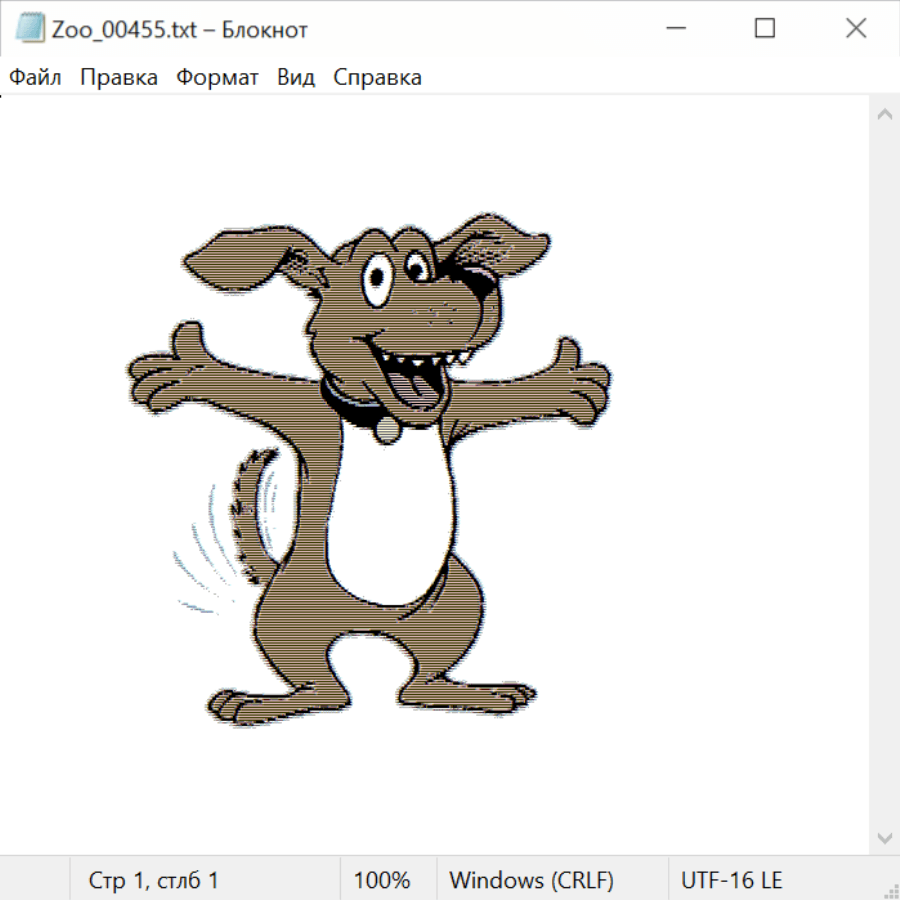Click the Windows (CRLF) status field
The height and width of the screenshot is (900, 900).
[x=531, y=880]
